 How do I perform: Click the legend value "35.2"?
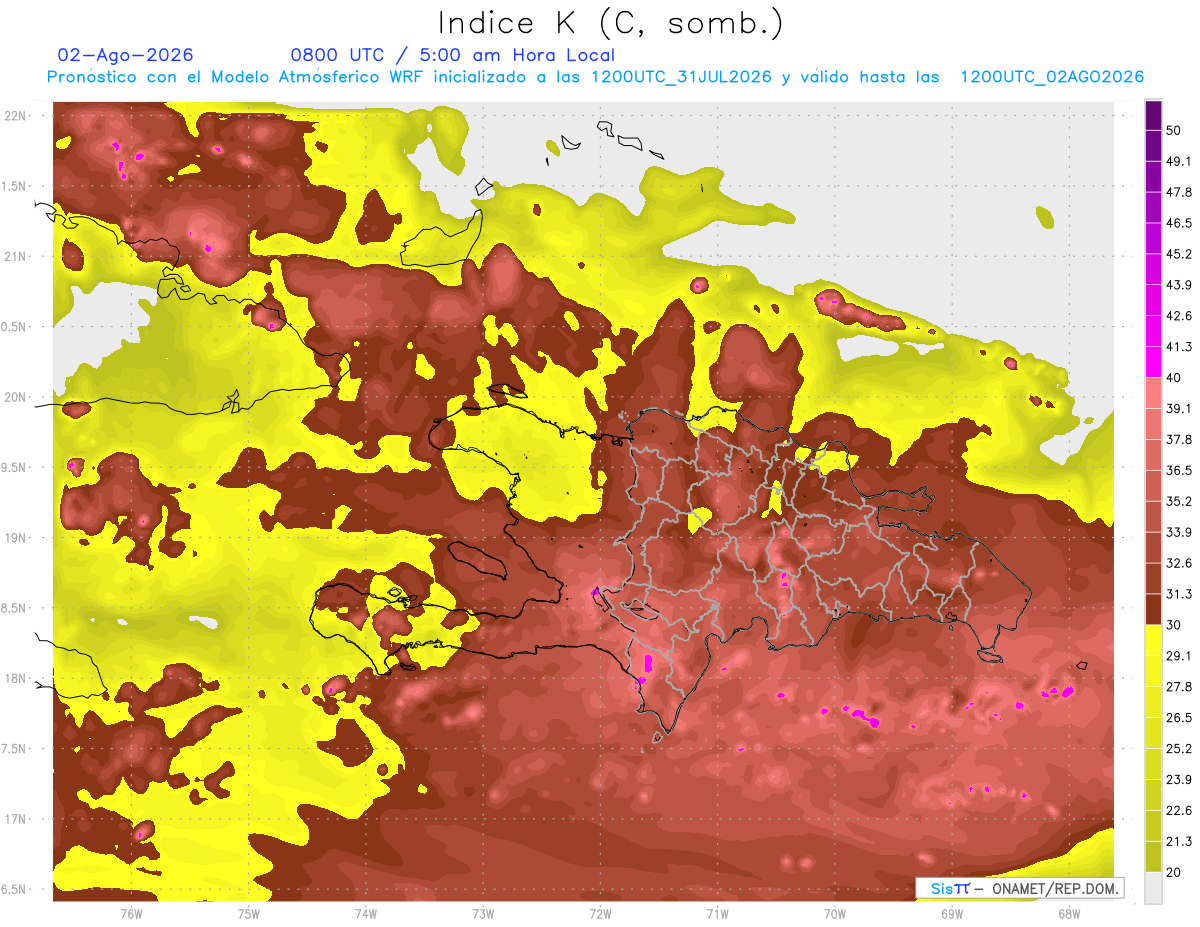pos(1178,501)
